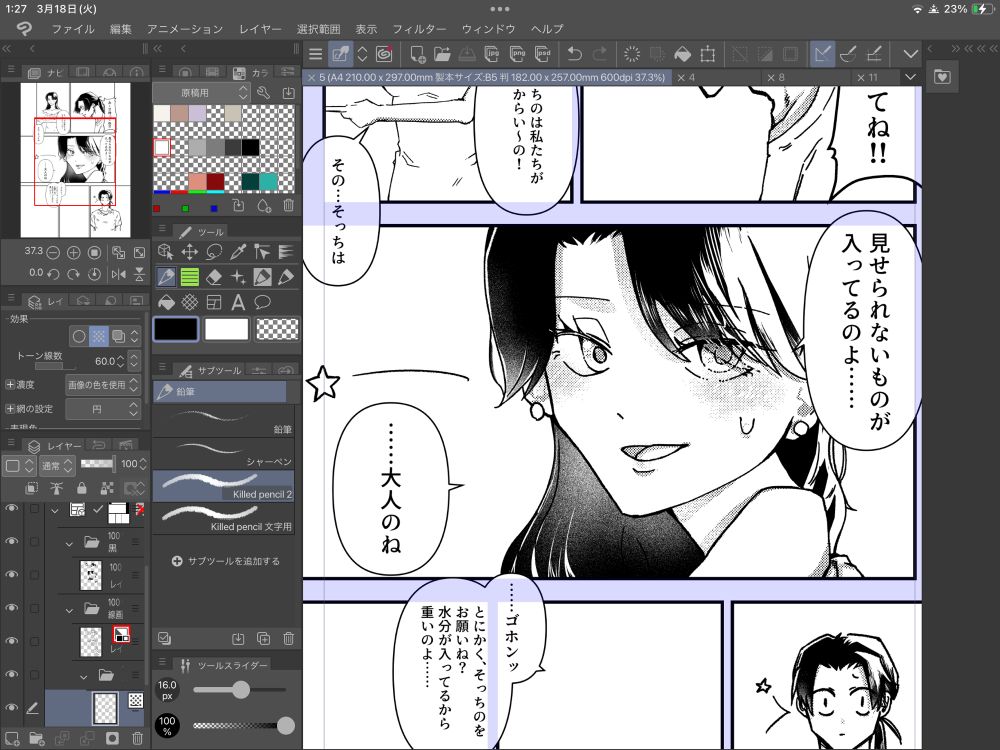Delete sub tool with trash icon

(288, 638)
